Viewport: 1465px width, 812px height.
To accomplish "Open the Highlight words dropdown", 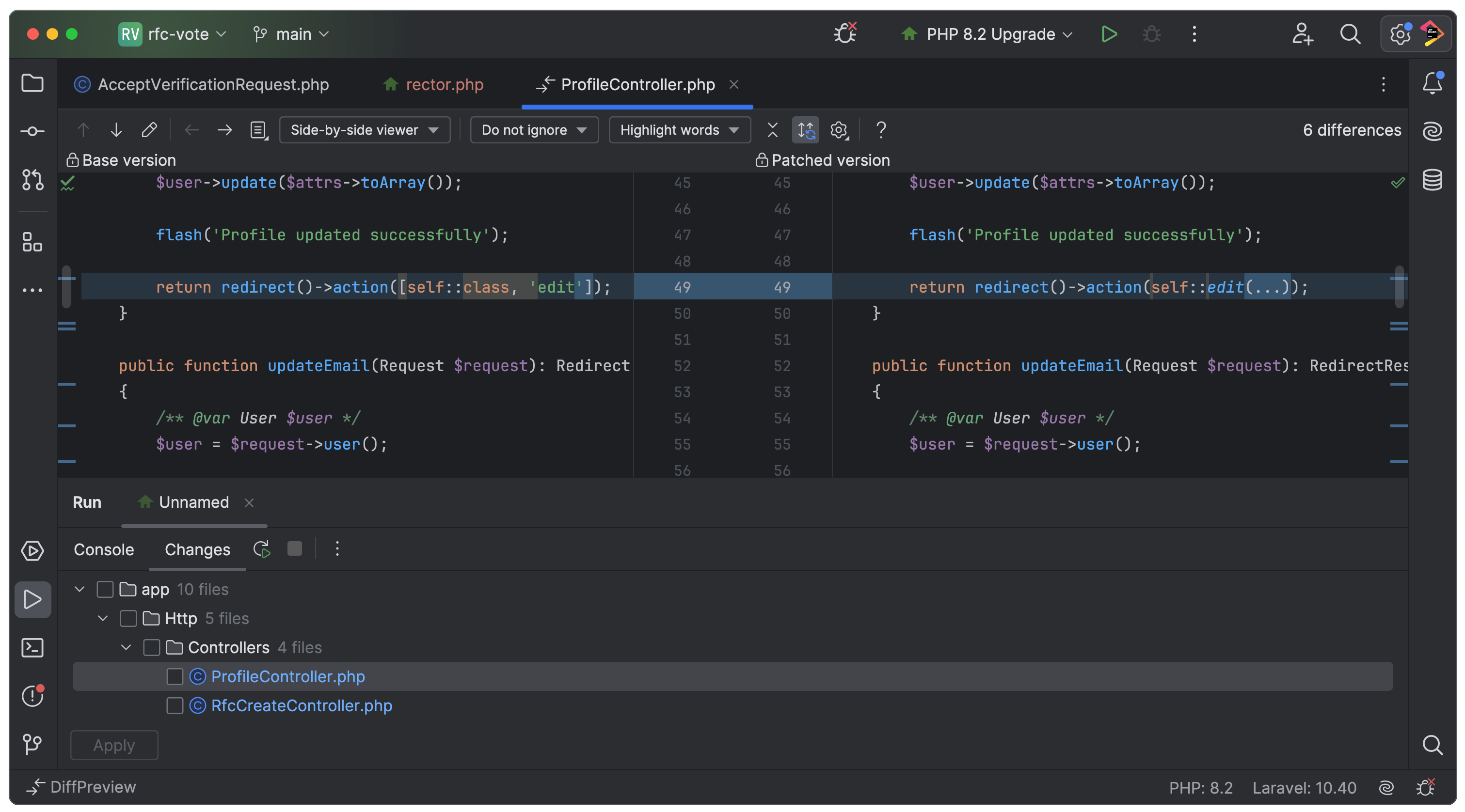I will (679, 130).
